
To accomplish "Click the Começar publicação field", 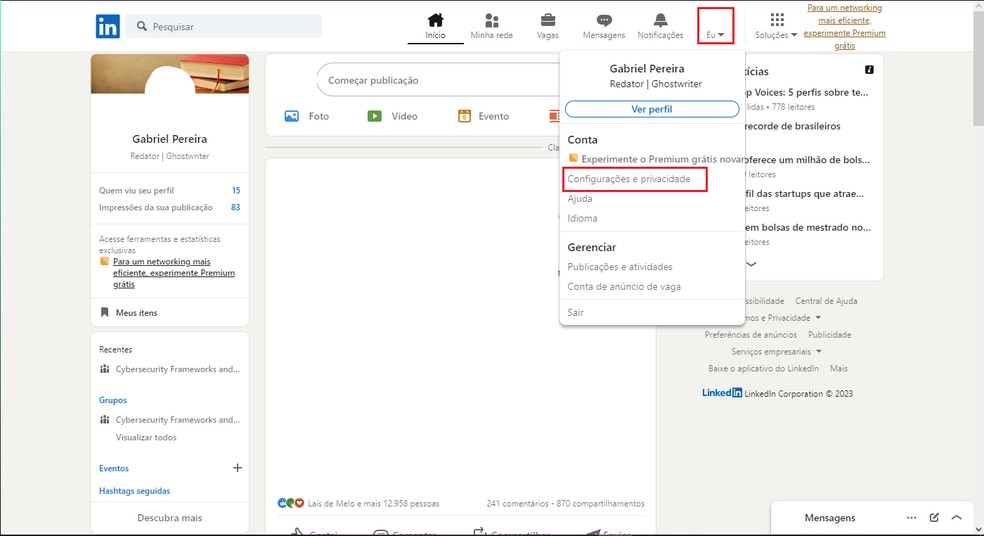I will [x=438, y=80].
